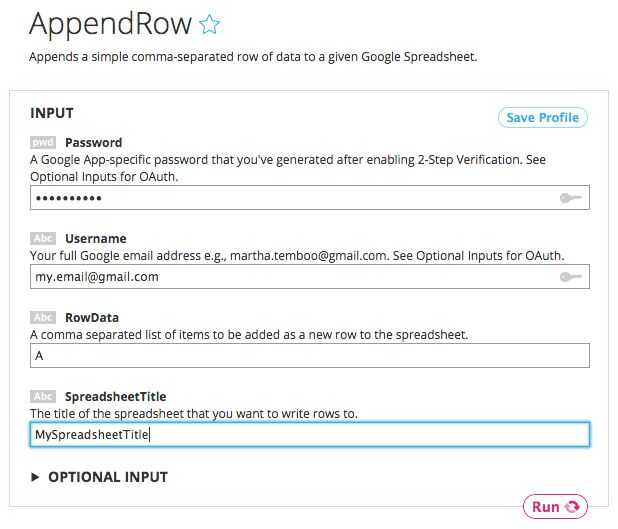Click the Abc badge next to SpreadsheetTitle
Screen dimensions: 618x529
tap(43, 397)
